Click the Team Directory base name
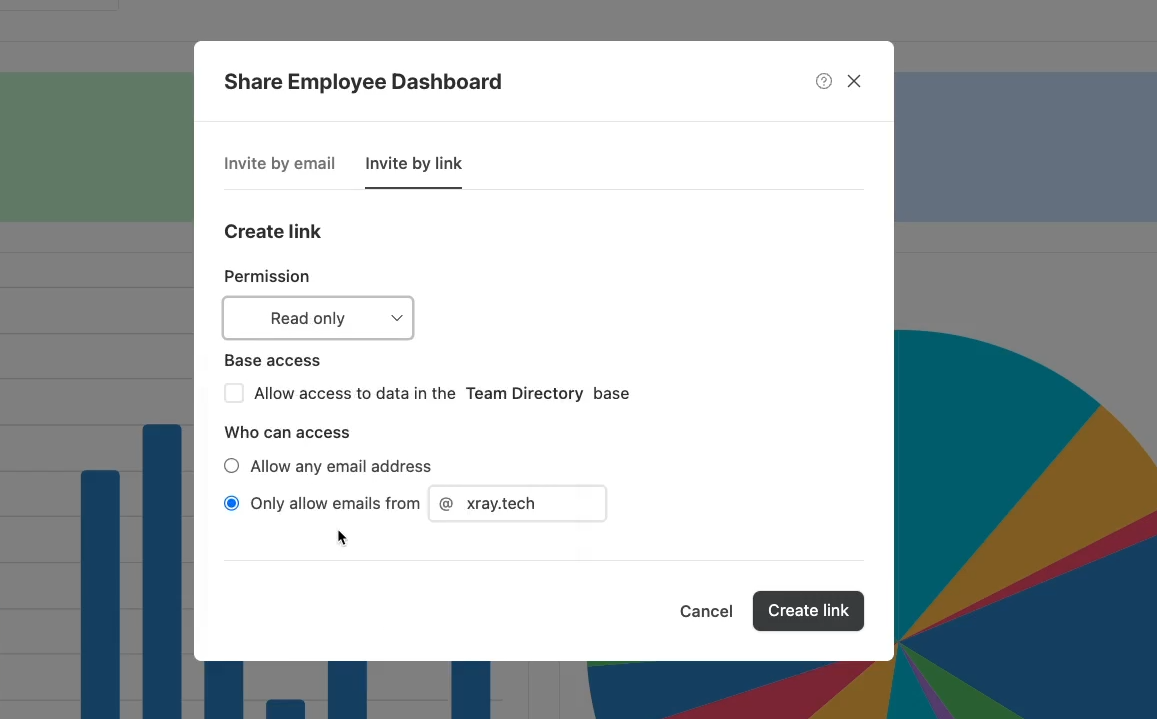This screenshot has height=719, width=1157. click(x=524, y=393)
